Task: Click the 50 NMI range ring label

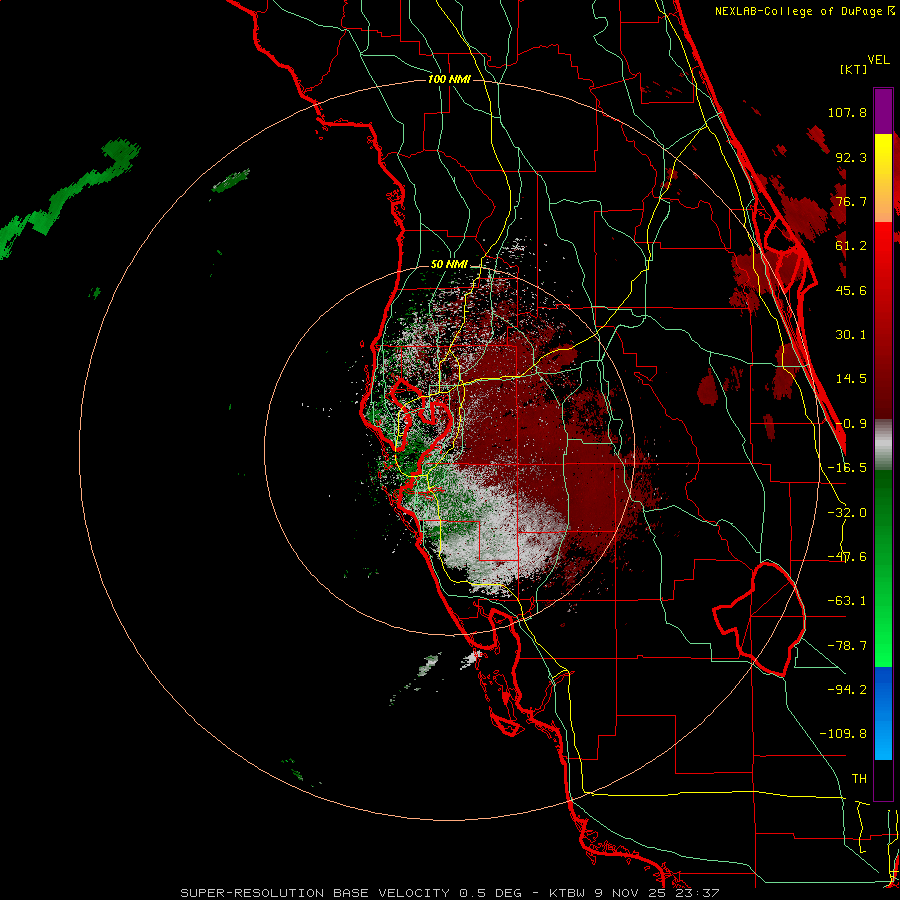Action: (x=449, y=265)
